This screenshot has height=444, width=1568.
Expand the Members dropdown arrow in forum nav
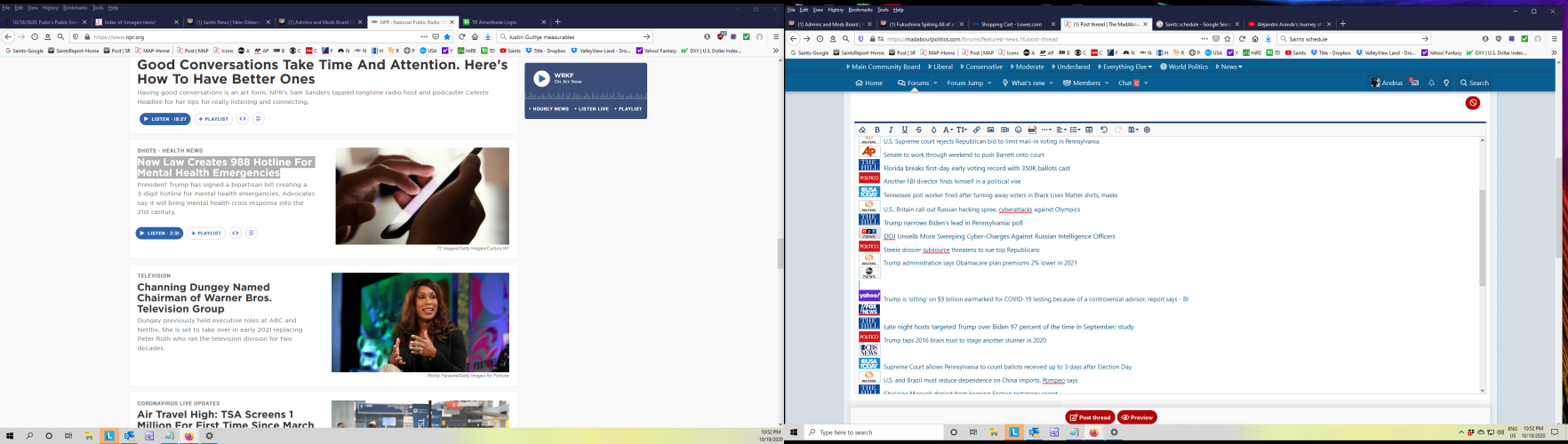[1107, 83]
